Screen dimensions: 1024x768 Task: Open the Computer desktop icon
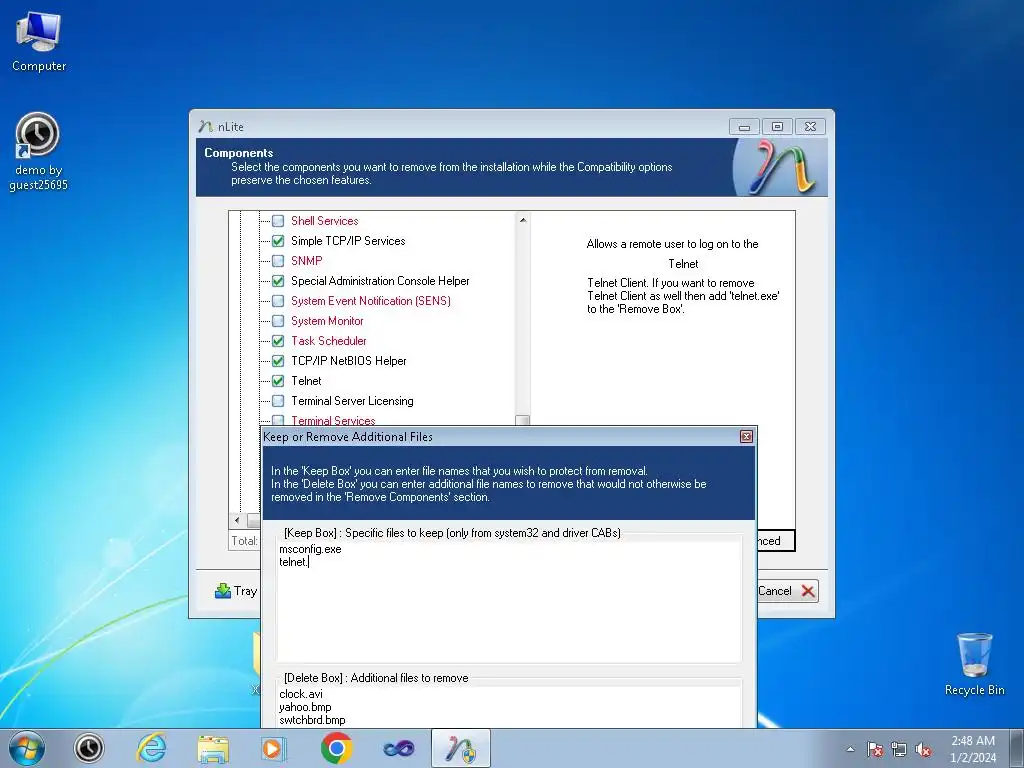tap(39, 42)
